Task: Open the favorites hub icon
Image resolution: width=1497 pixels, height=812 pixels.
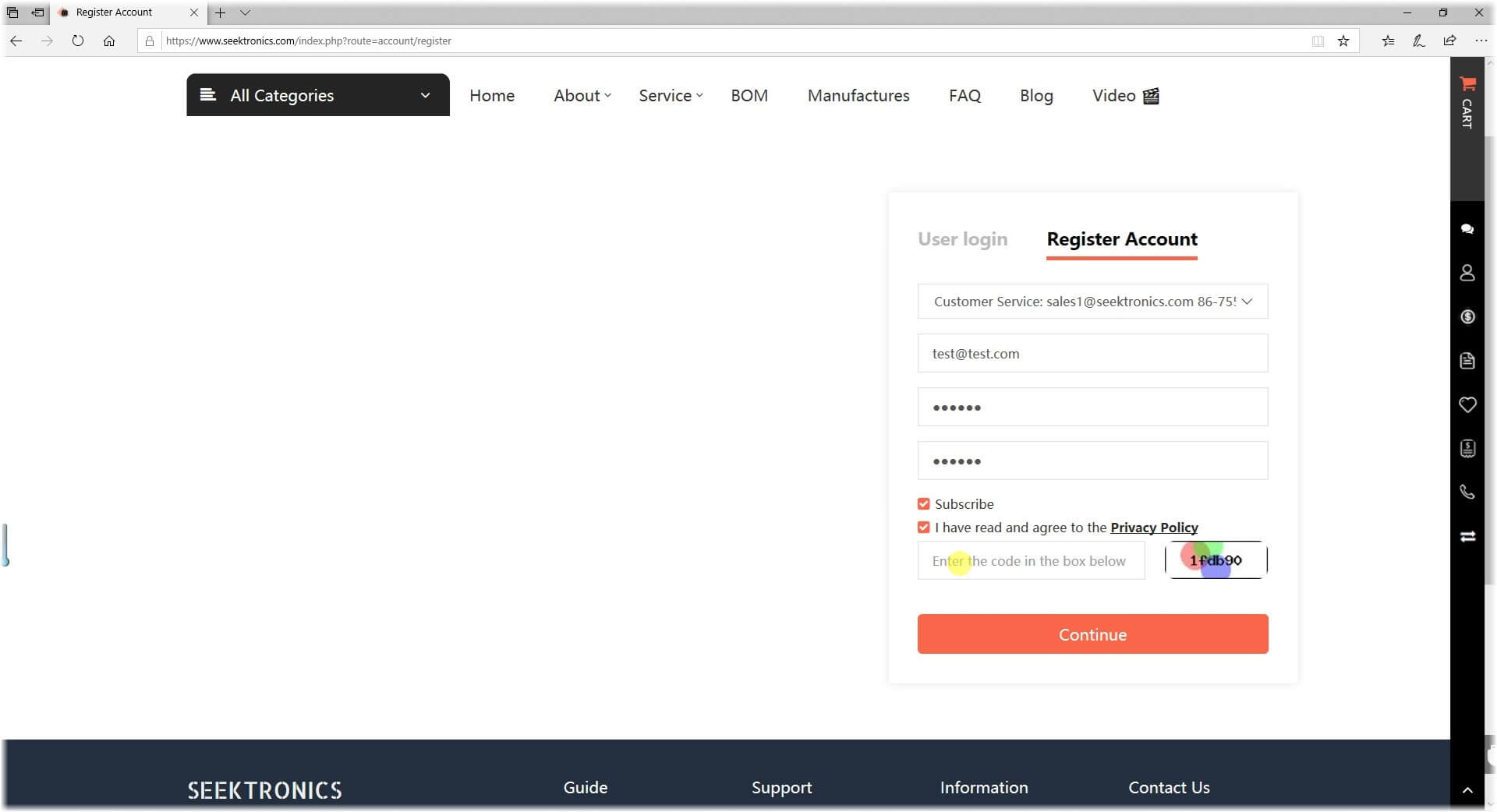Action: point(1388,41)
